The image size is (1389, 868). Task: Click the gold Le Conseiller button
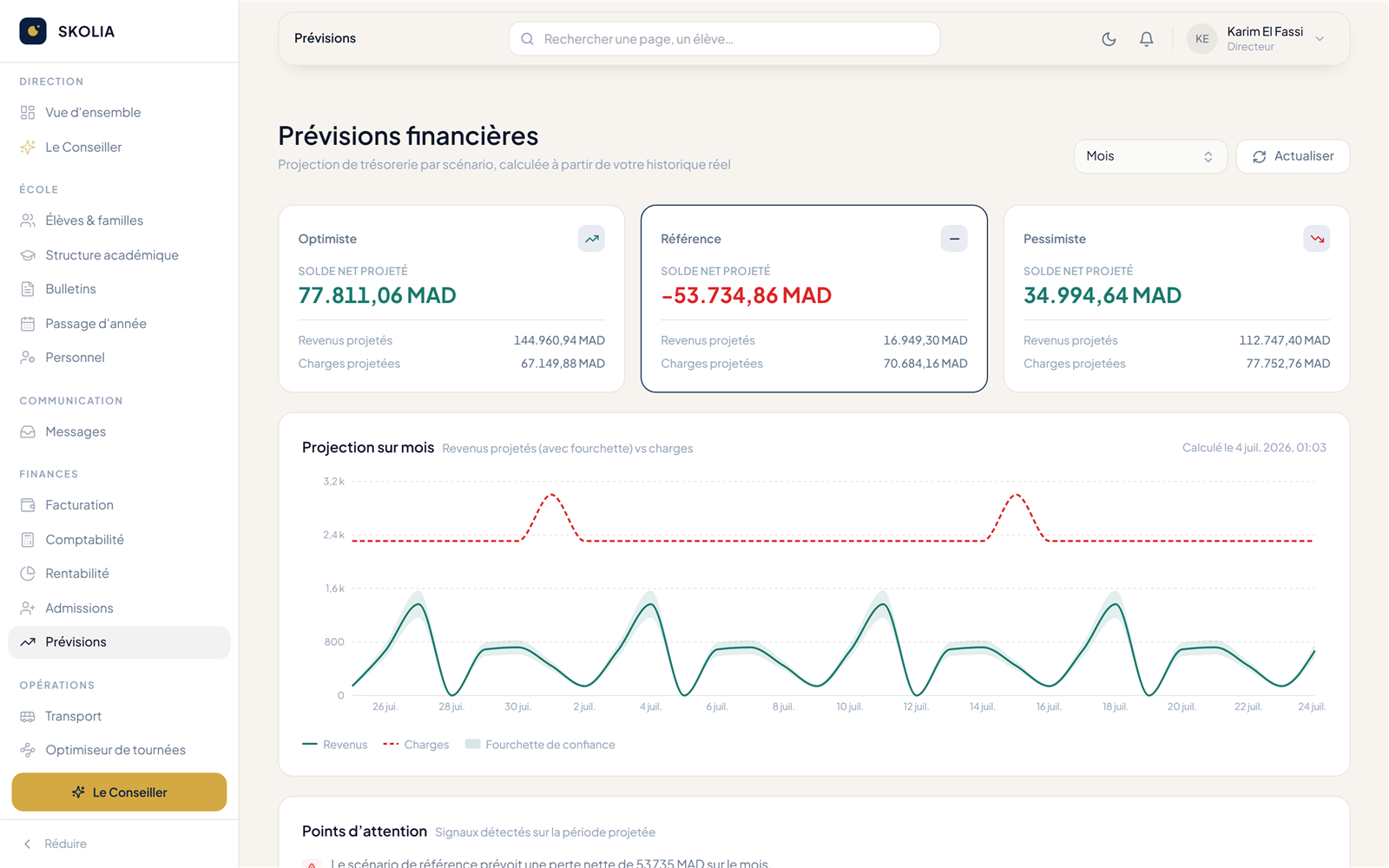point(119,792)
